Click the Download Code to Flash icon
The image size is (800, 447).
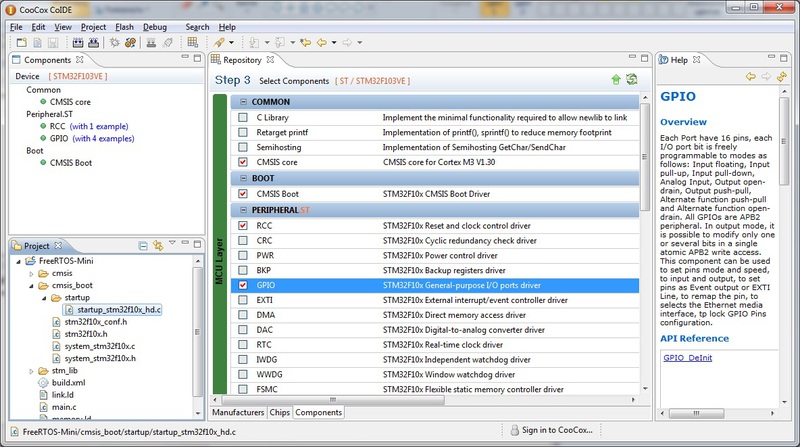(x=151, y=43)
